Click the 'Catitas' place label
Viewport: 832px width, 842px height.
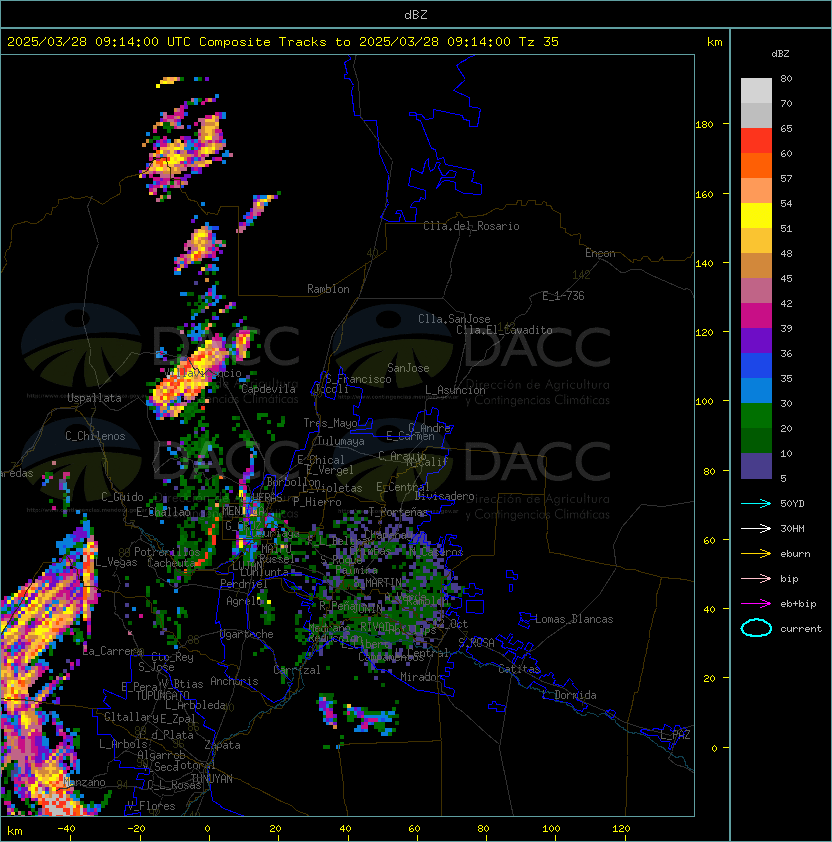[x=519, y=669]
